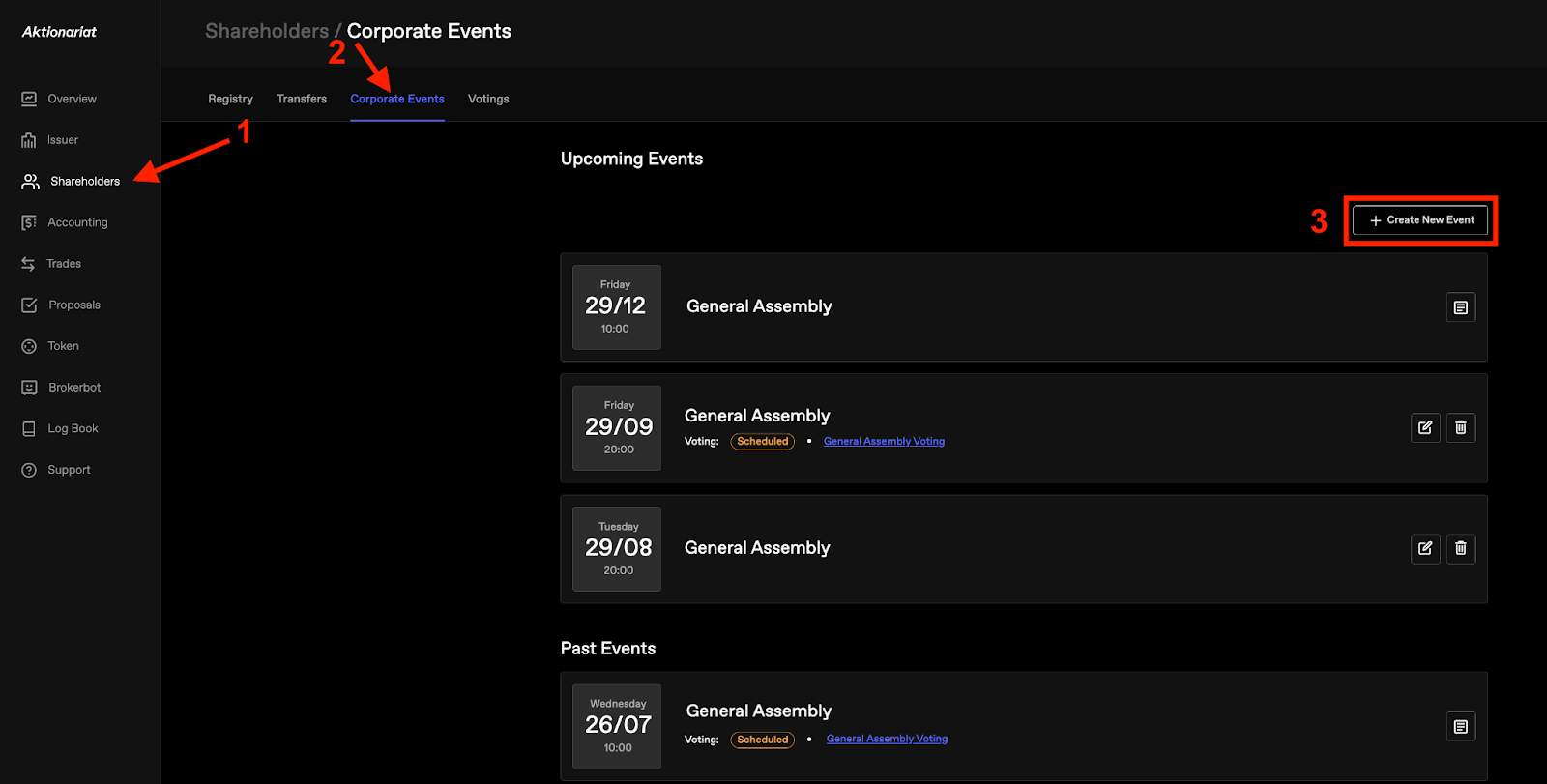
Task: Delete the 29/08 General Assembly event
Action: pos(1461,548)
